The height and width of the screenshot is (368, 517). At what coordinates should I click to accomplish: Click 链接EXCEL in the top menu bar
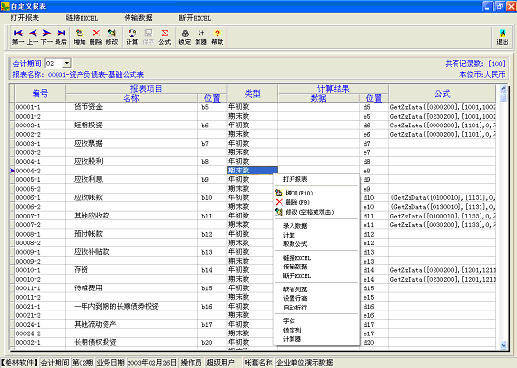coord(82,18)
